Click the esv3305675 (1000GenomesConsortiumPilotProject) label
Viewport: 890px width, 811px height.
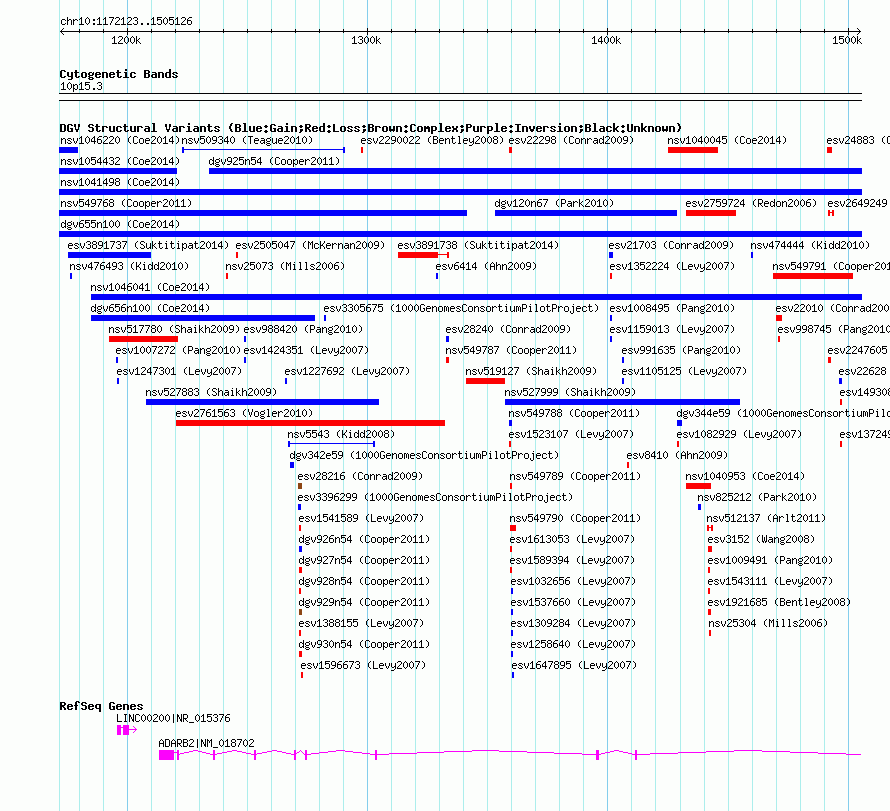(461, 308)
